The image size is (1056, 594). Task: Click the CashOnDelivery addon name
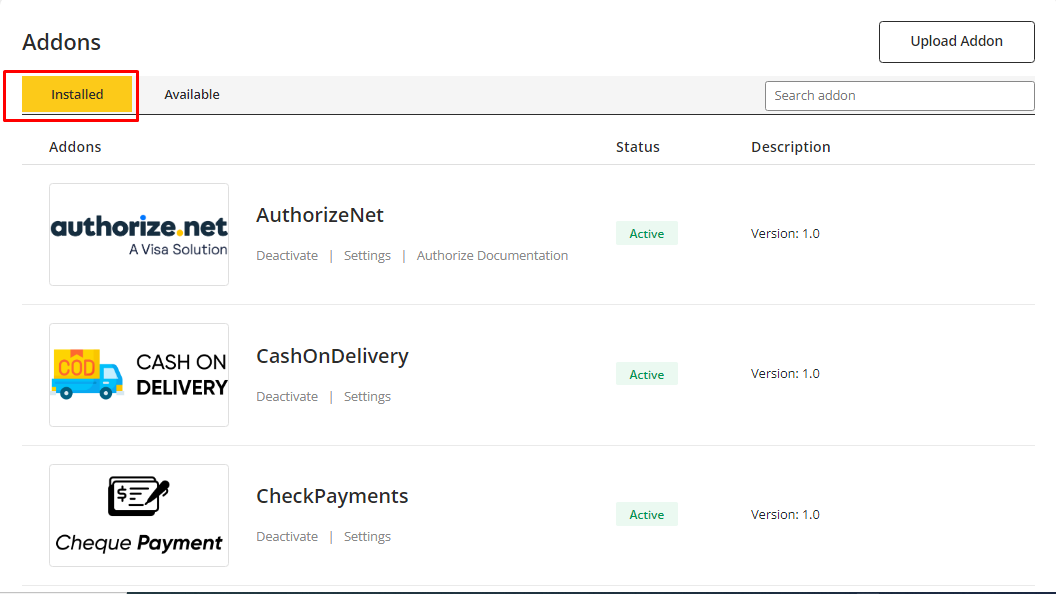pos(332,356)
